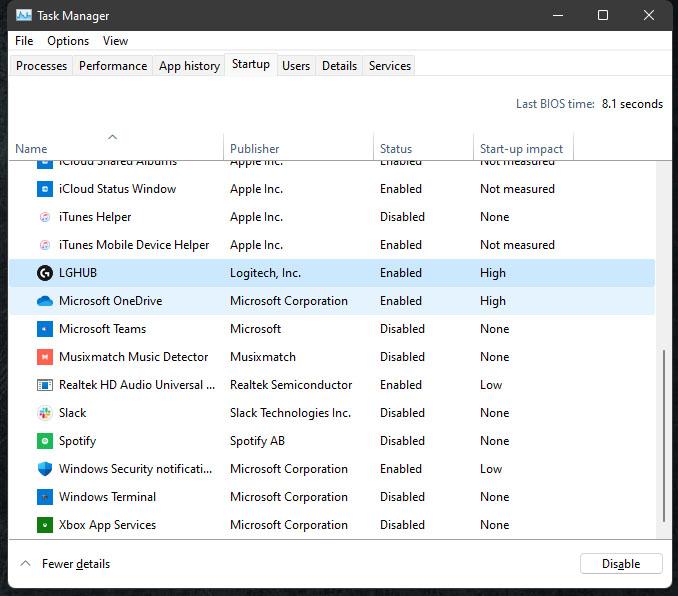Click the Windows Security shield icon
The height and width of the screenshot is (596, 678).
(45, 469)
